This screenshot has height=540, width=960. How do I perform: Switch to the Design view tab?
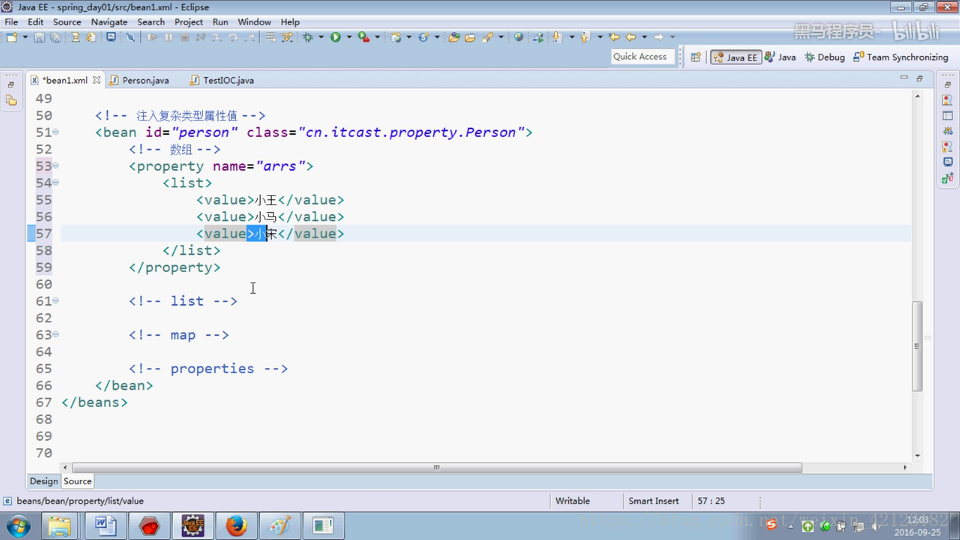click(43, 481)
